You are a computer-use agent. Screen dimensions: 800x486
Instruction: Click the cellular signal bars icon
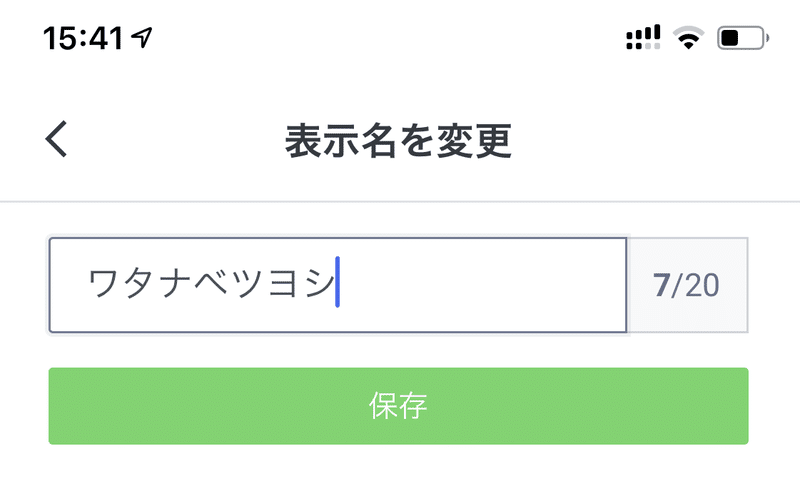click(643, 38)
